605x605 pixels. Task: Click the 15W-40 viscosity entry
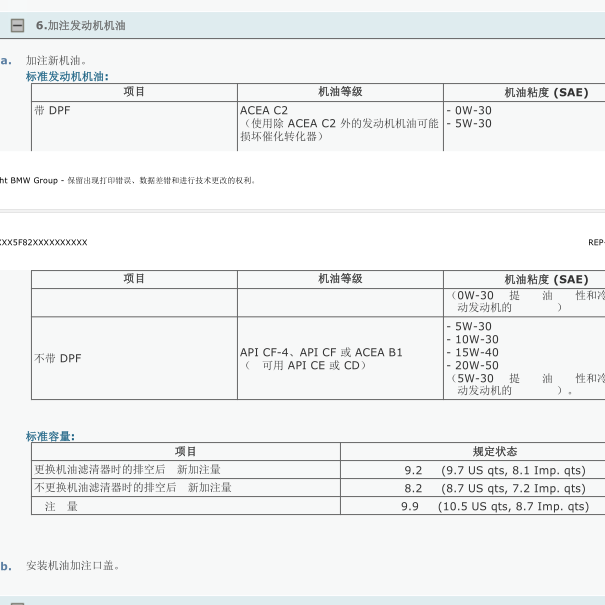477,352
